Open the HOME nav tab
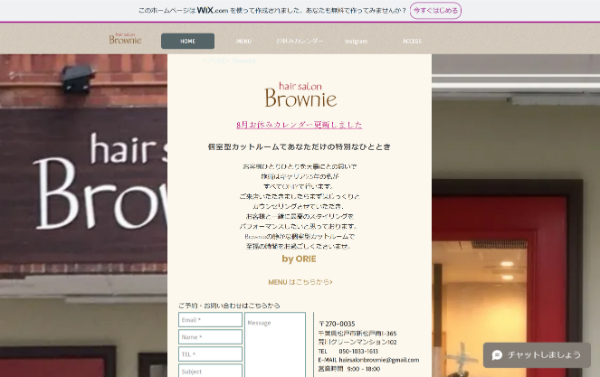The width and height of the screenshot is (600, 377). pyautogui.click(x=188, y=41)
